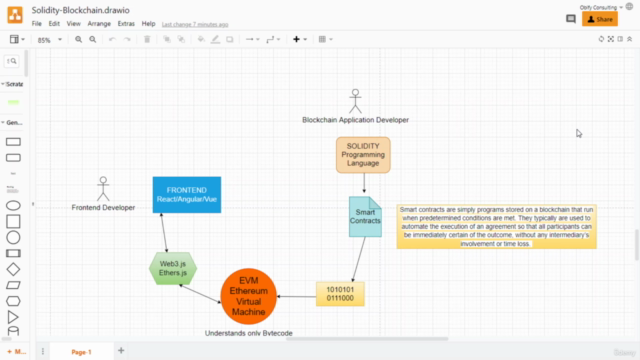The image size is (640, 360).
Task: Pick the Ellipse shape in the sidebar
Action: pyautogui.click(x=13, y=205)
